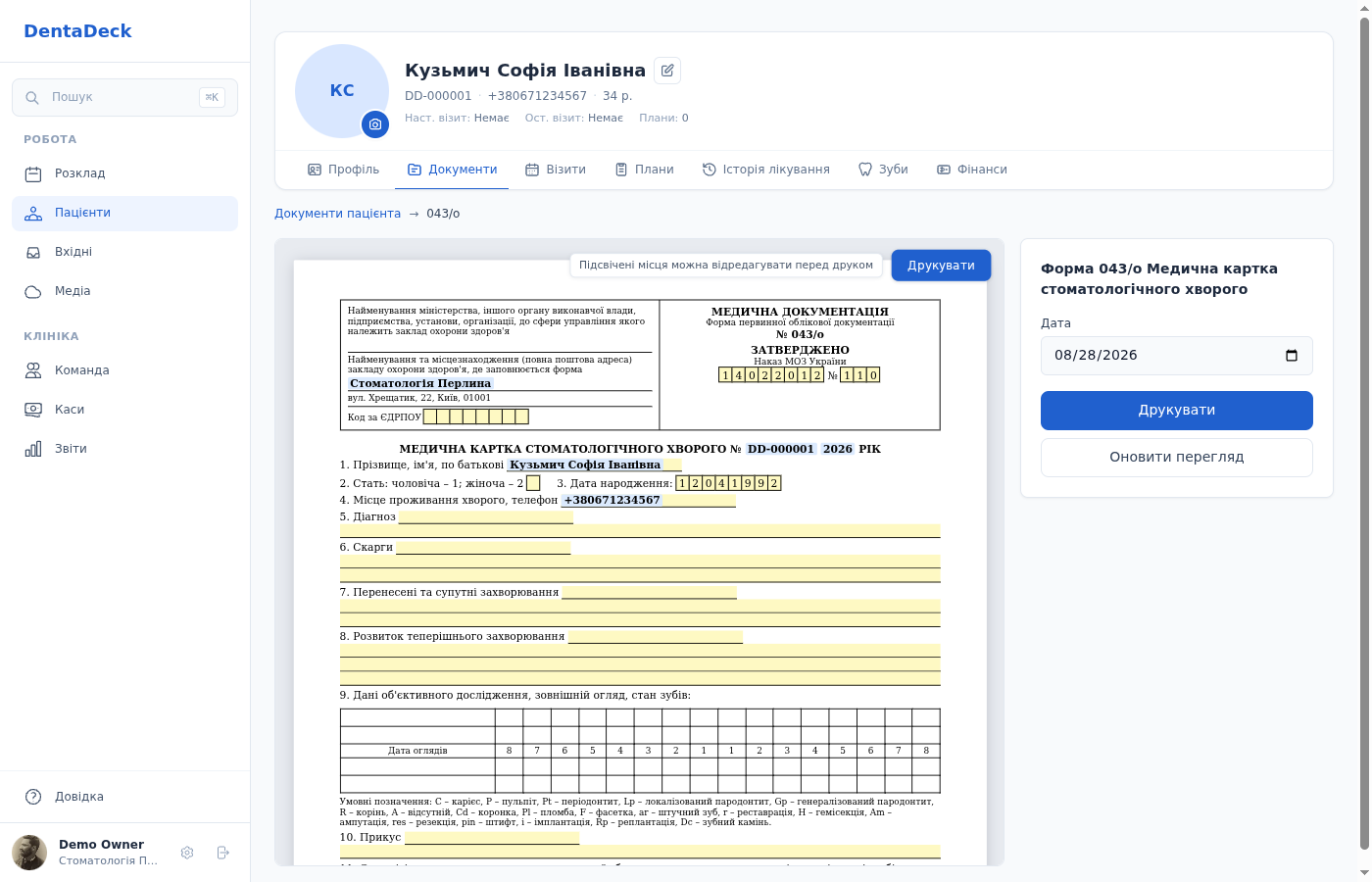Screen dimensions: 1372x882
Task: Click the Прикус highlighted line
Action: coord(492,838)
